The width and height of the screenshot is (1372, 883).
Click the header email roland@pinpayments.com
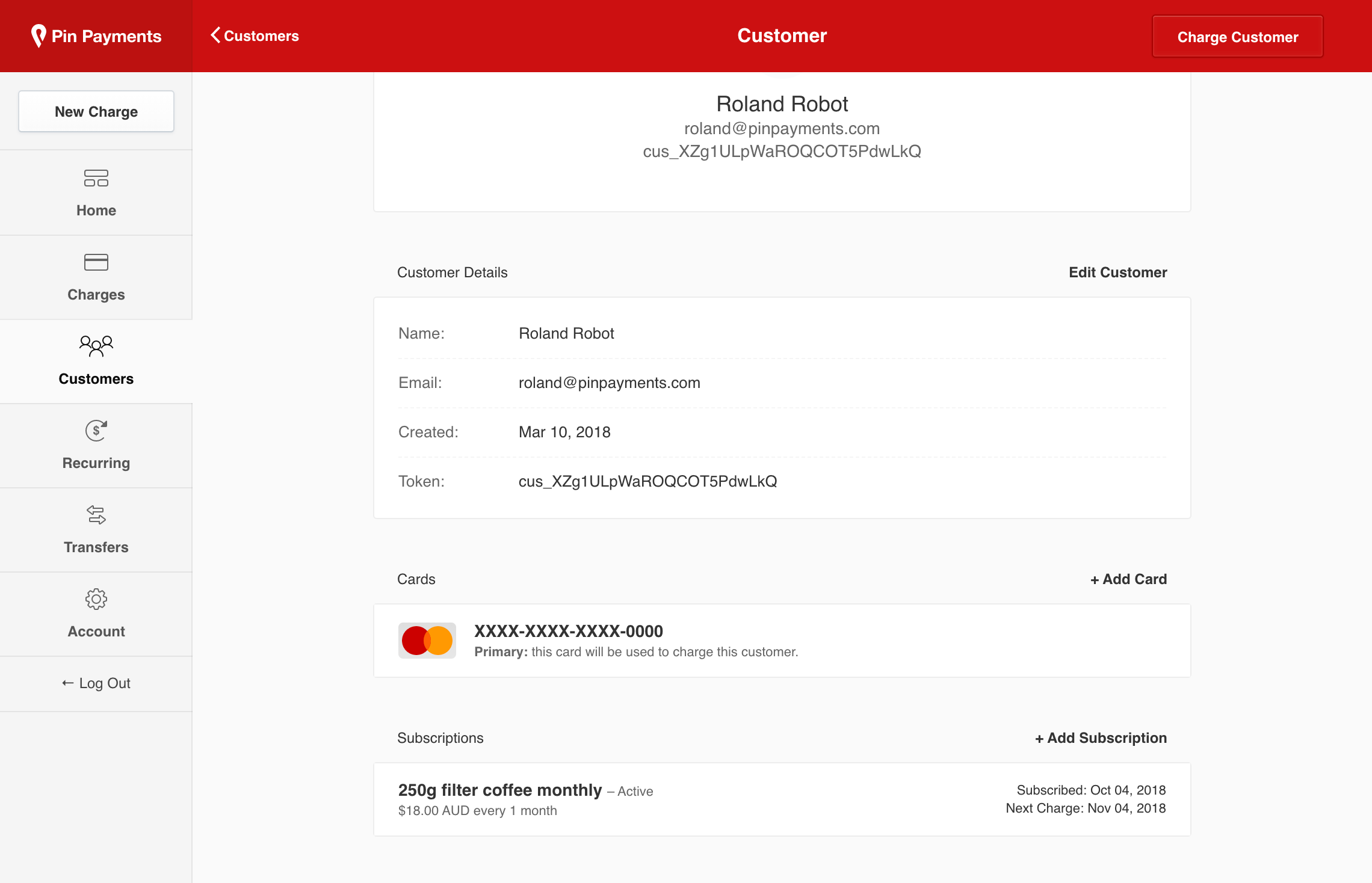(x=782, y=129)
